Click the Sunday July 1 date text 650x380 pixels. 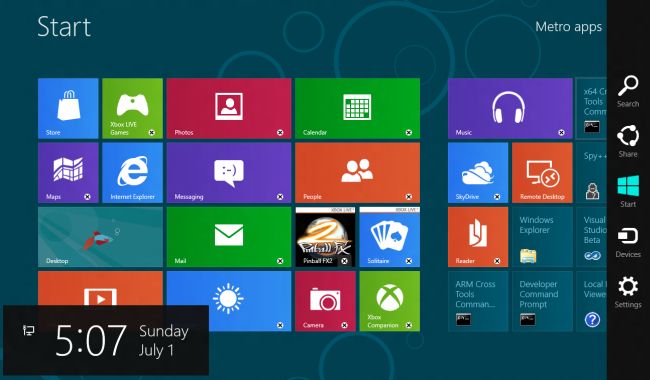[164, 341]
